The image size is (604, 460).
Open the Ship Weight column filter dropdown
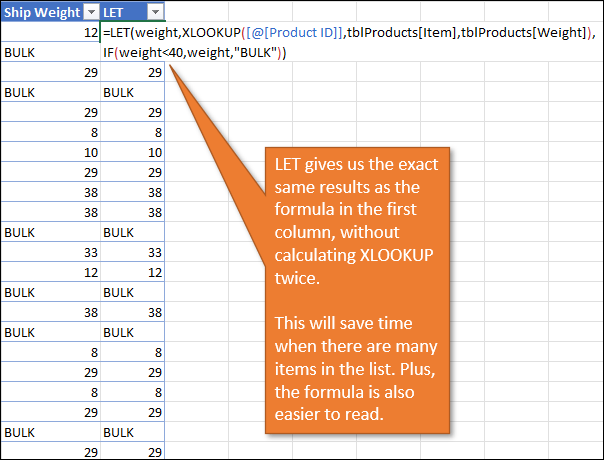[90, 12]
